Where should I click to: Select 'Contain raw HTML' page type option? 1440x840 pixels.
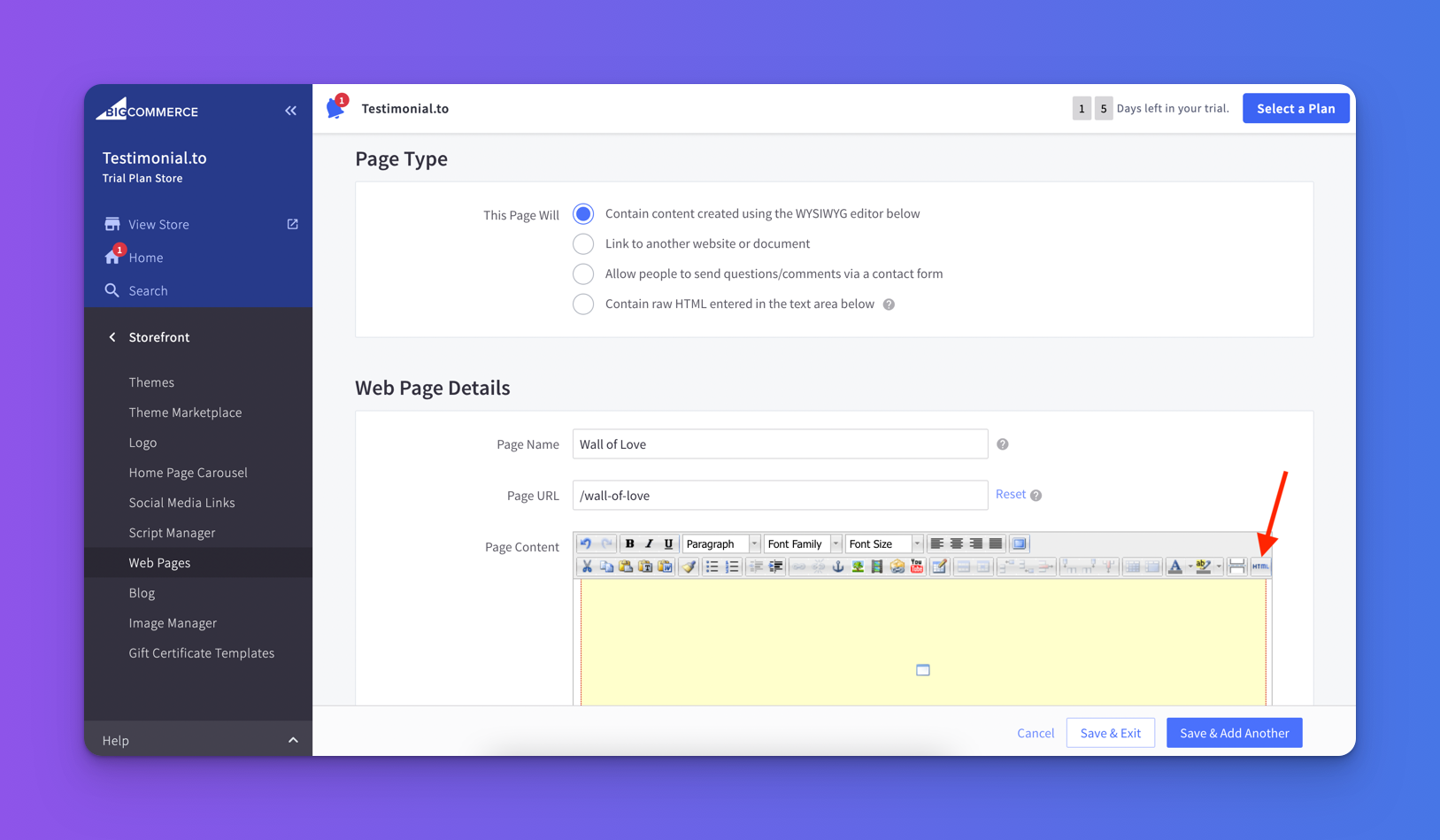583,304
